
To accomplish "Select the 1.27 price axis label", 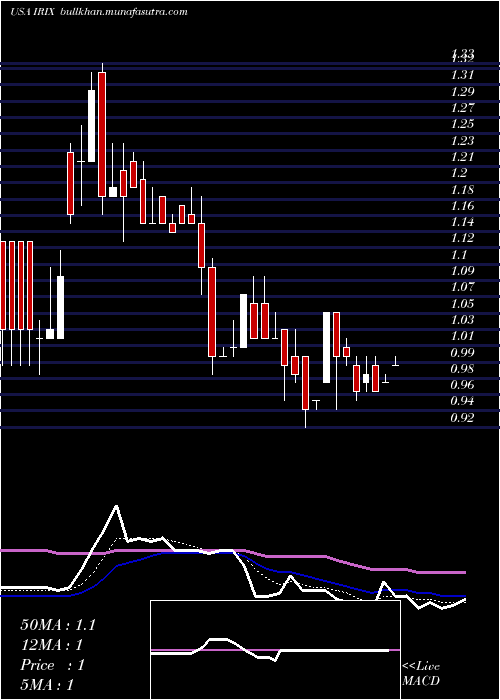I will [461, 108].
